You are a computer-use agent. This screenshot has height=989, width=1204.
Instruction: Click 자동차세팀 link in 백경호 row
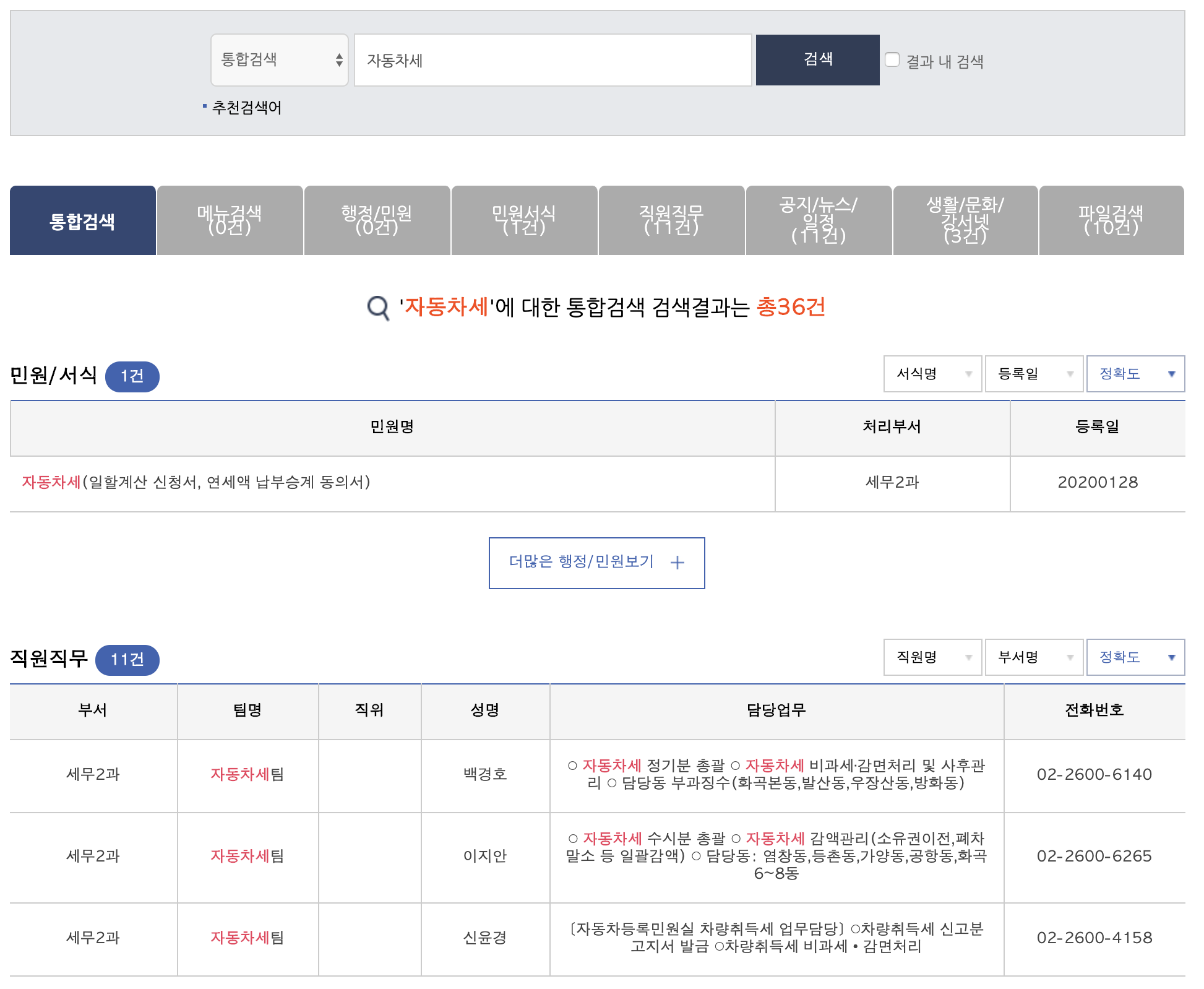click(x=247, y=774)
